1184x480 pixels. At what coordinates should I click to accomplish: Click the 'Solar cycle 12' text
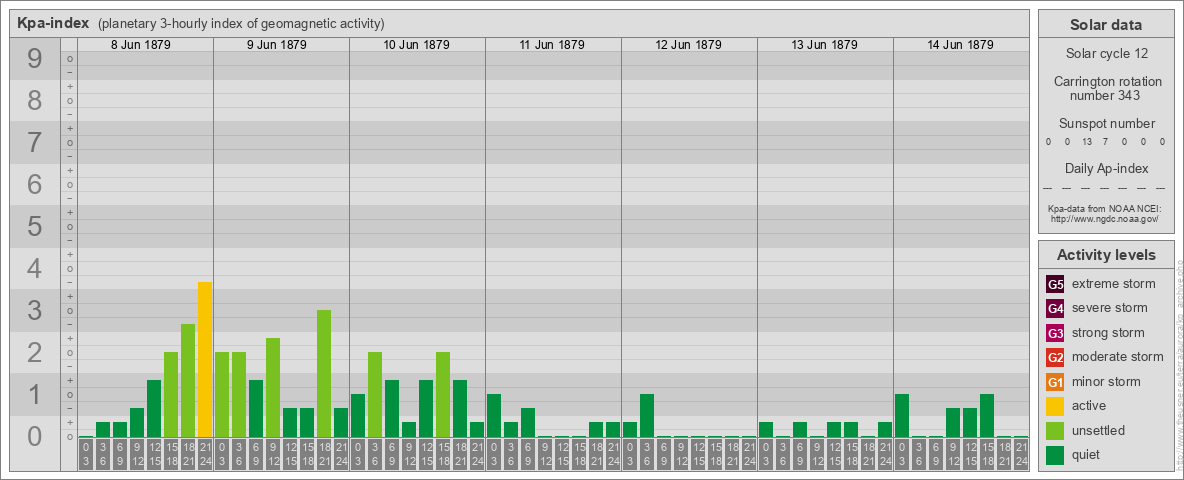point(1106,54)
